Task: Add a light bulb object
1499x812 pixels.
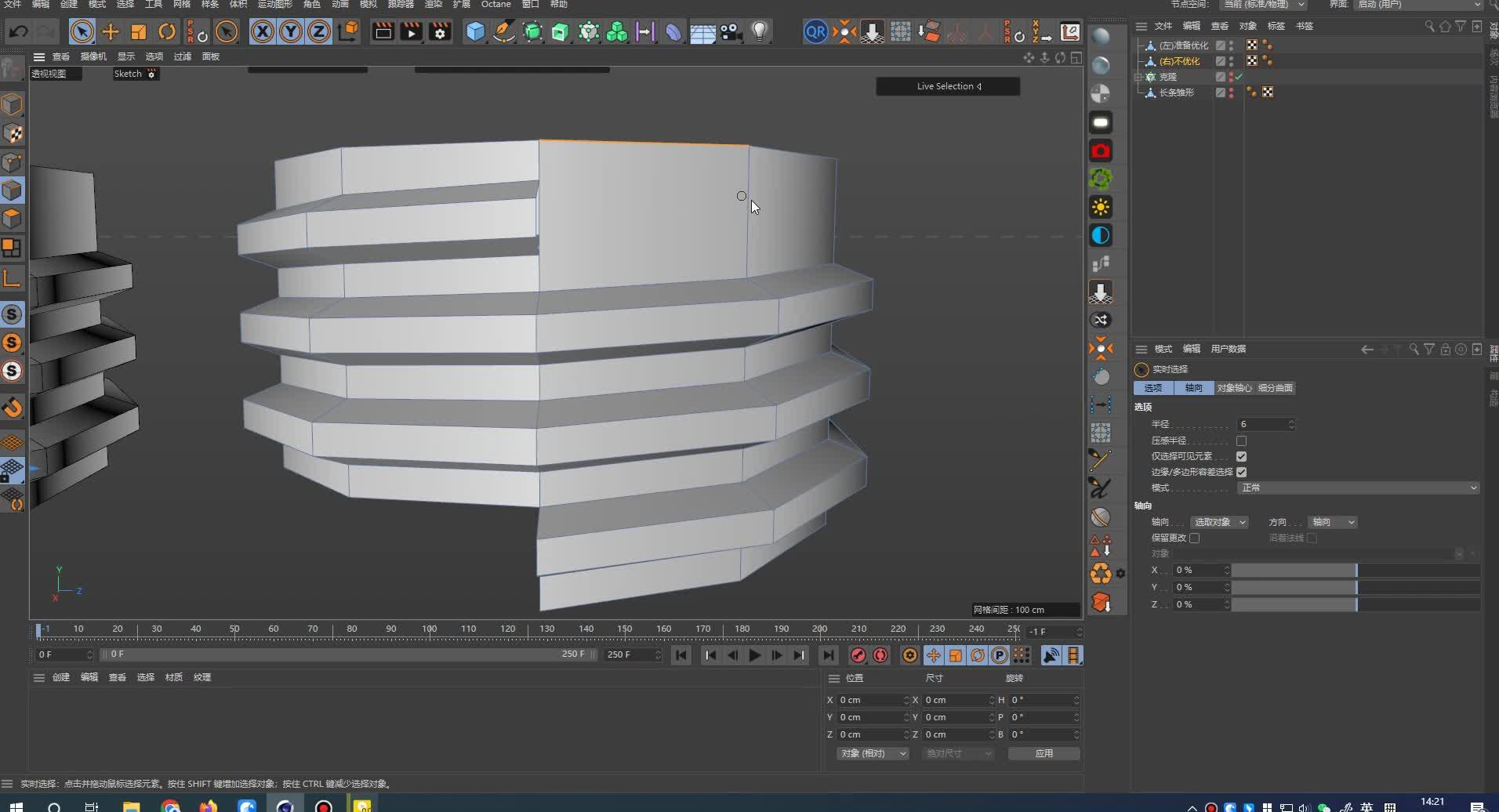Action: (x=759, y=32)
